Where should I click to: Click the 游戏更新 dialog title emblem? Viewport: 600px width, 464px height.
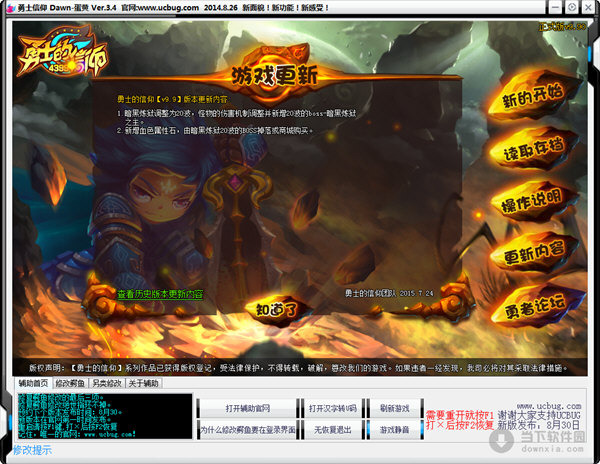click(274, 75)
